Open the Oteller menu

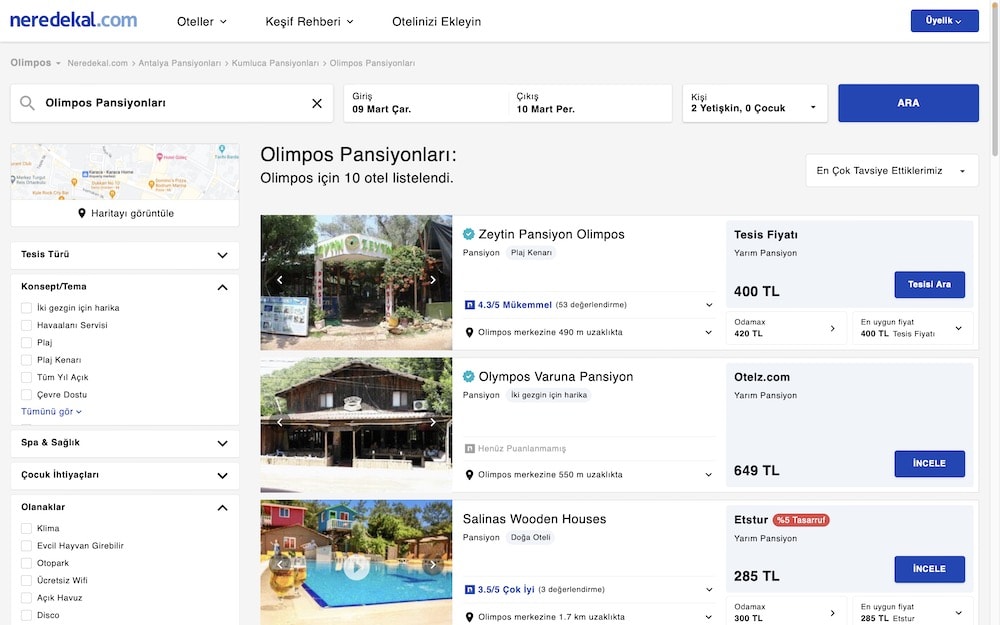[201, 21]
